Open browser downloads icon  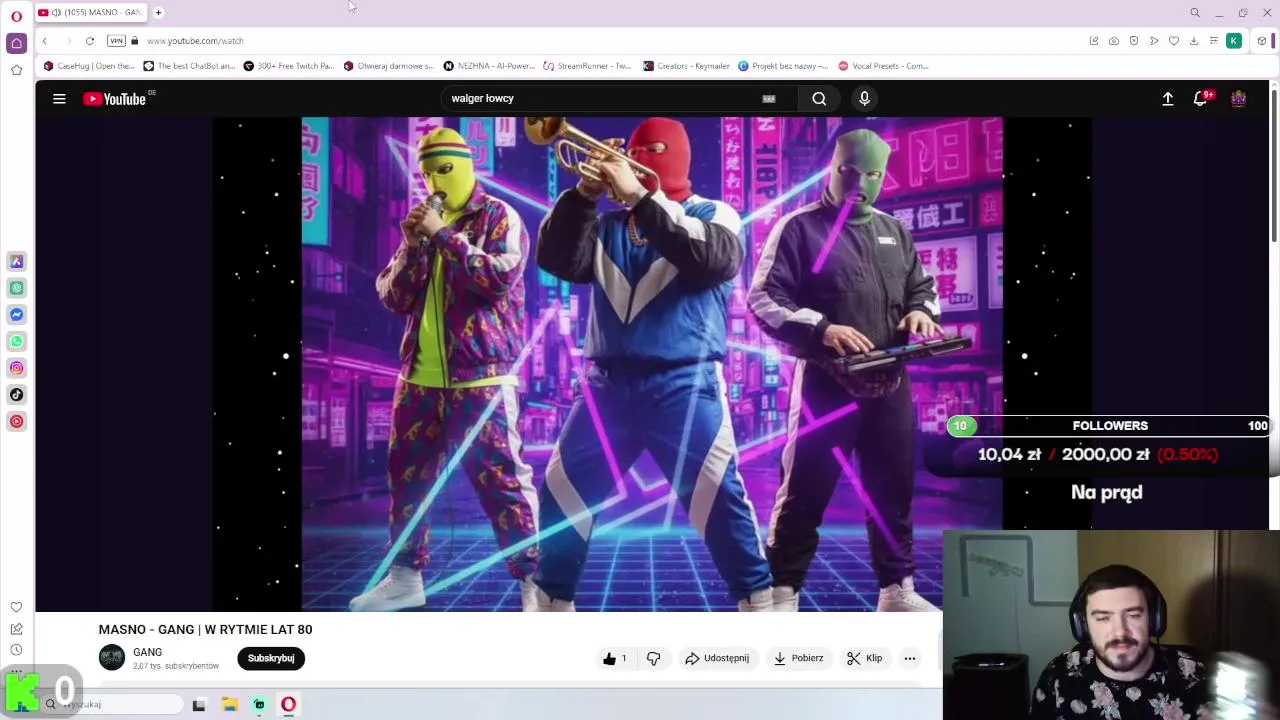tap(1194, 41)
